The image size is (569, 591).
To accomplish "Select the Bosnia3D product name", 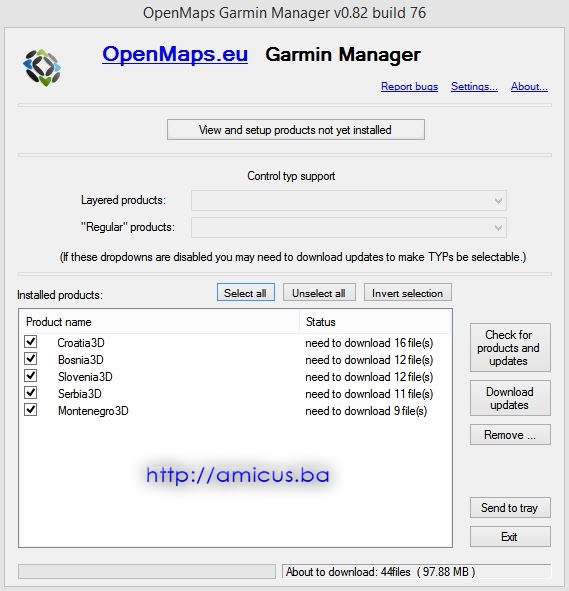I will [x=81, y=360].
